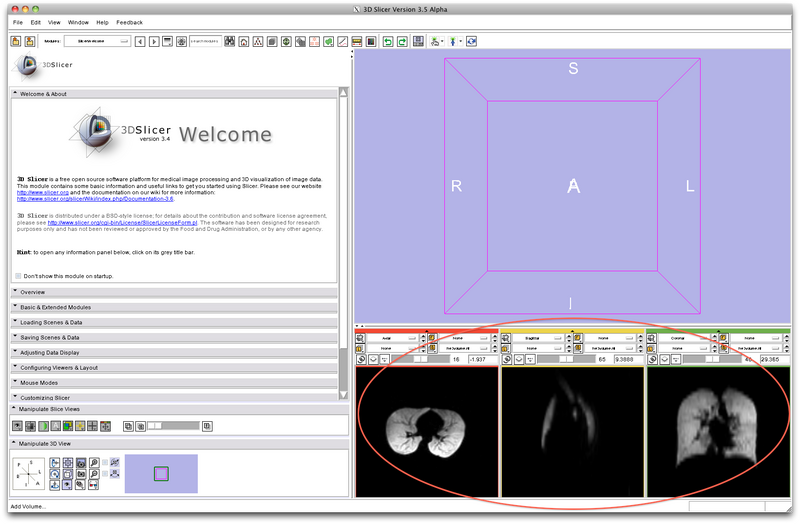Collapse the Manipulate Slice Views panel
800x524 pixels.
pyautogui.click(x=179, y=409)
